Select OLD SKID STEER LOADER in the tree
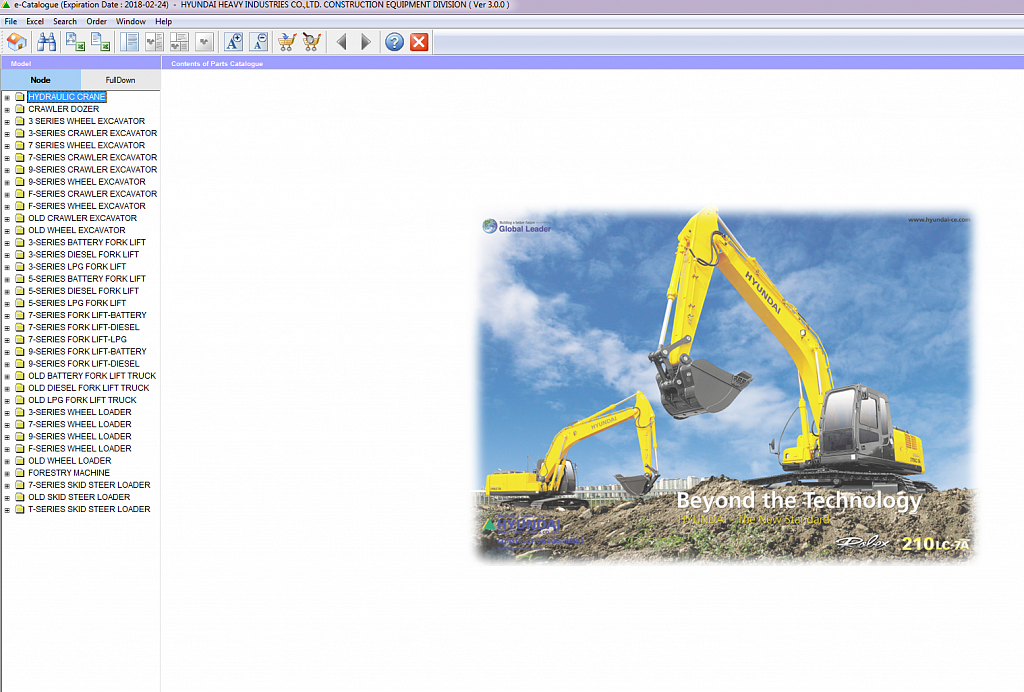 [x=79, y=497]
